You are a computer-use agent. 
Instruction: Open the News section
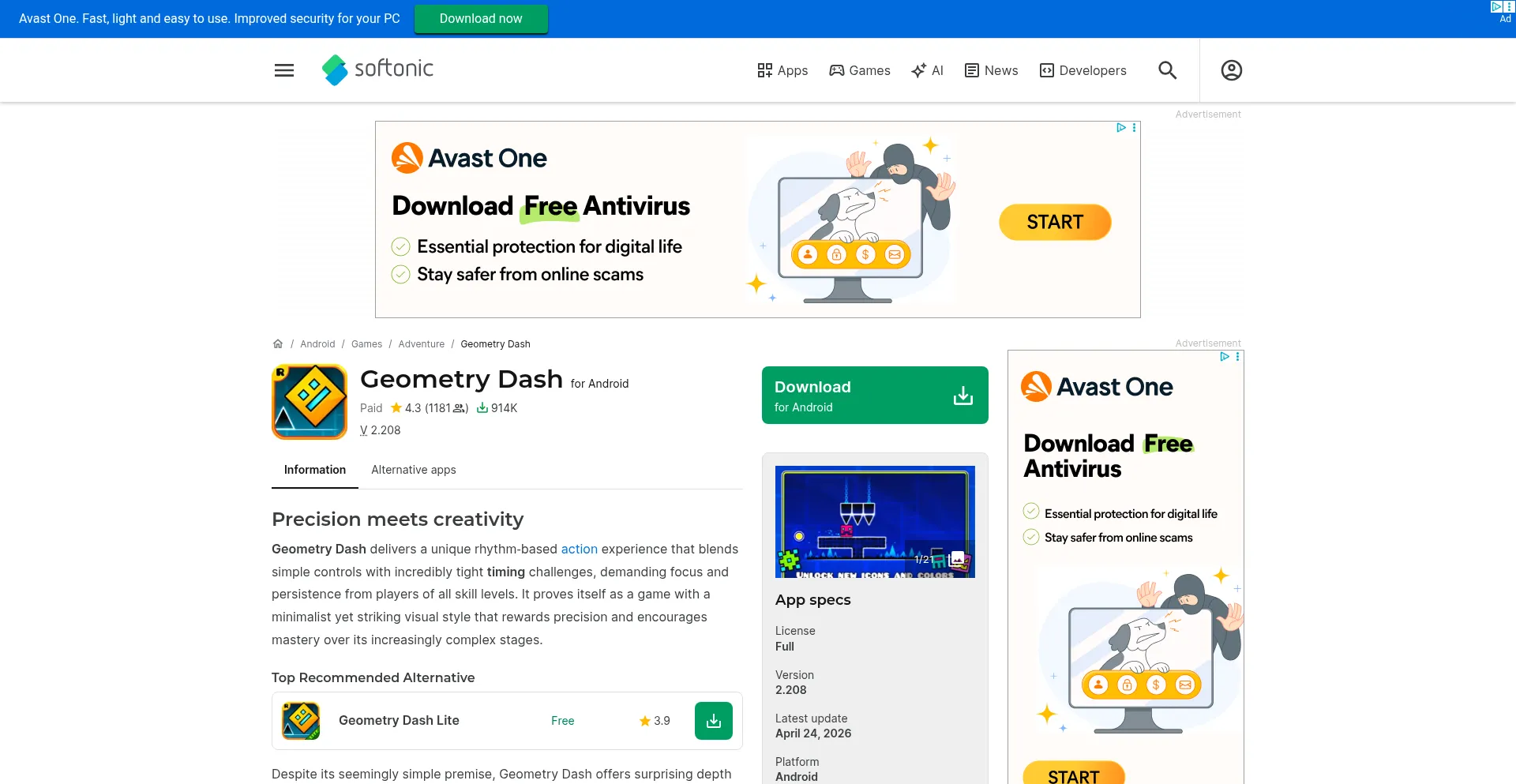tap(992, 70)
